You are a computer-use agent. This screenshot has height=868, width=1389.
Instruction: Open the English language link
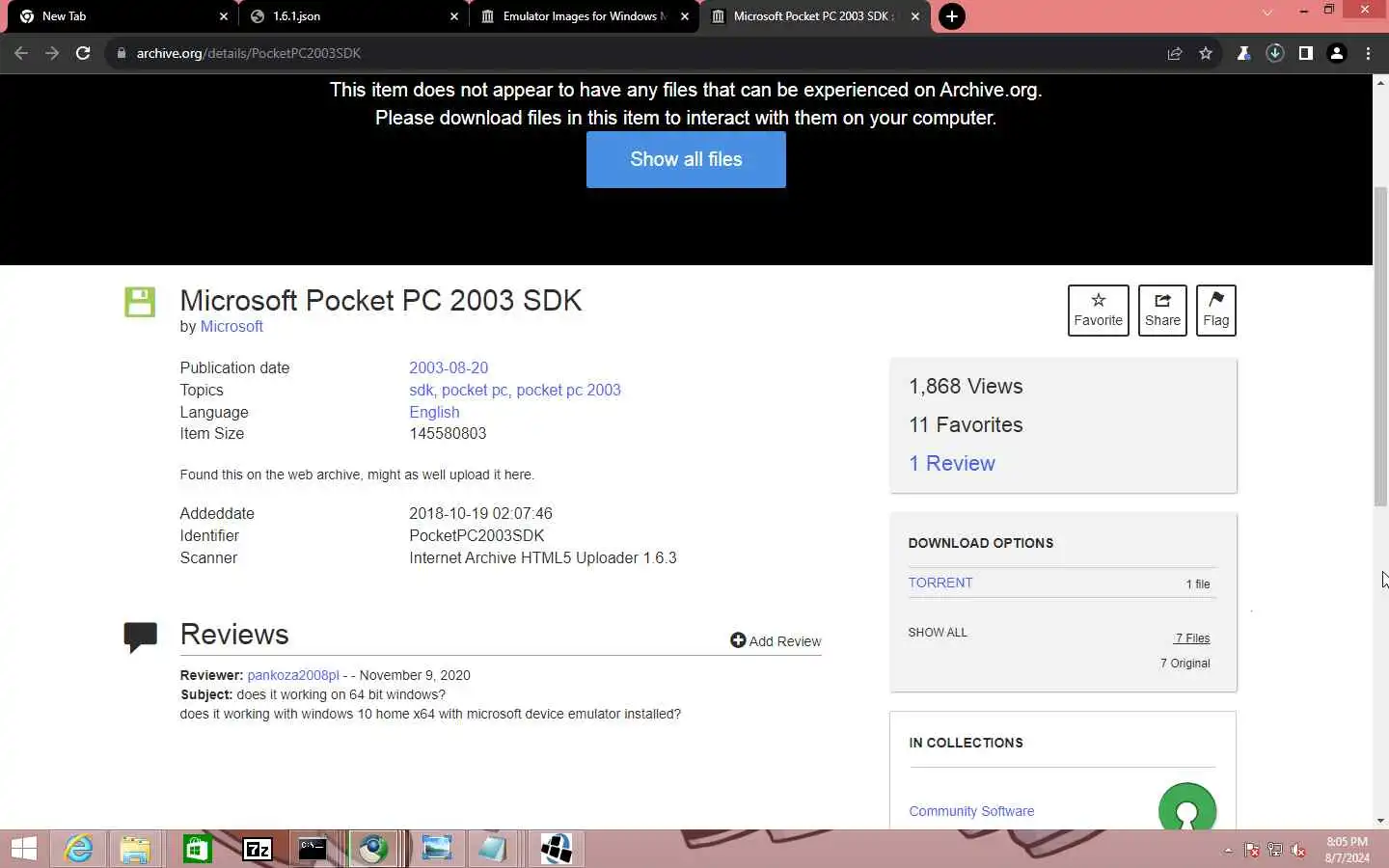tap(434, 412)
